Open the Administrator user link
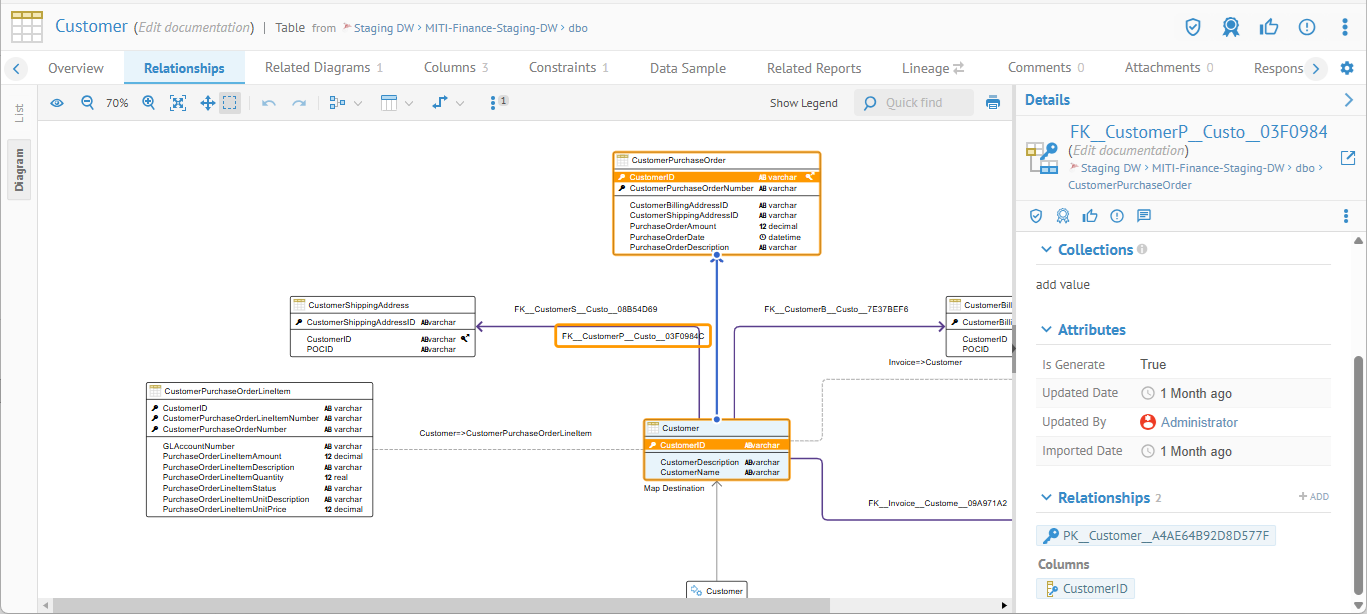The height and width of the screenshot is (614, 1367). (1198, 422)
